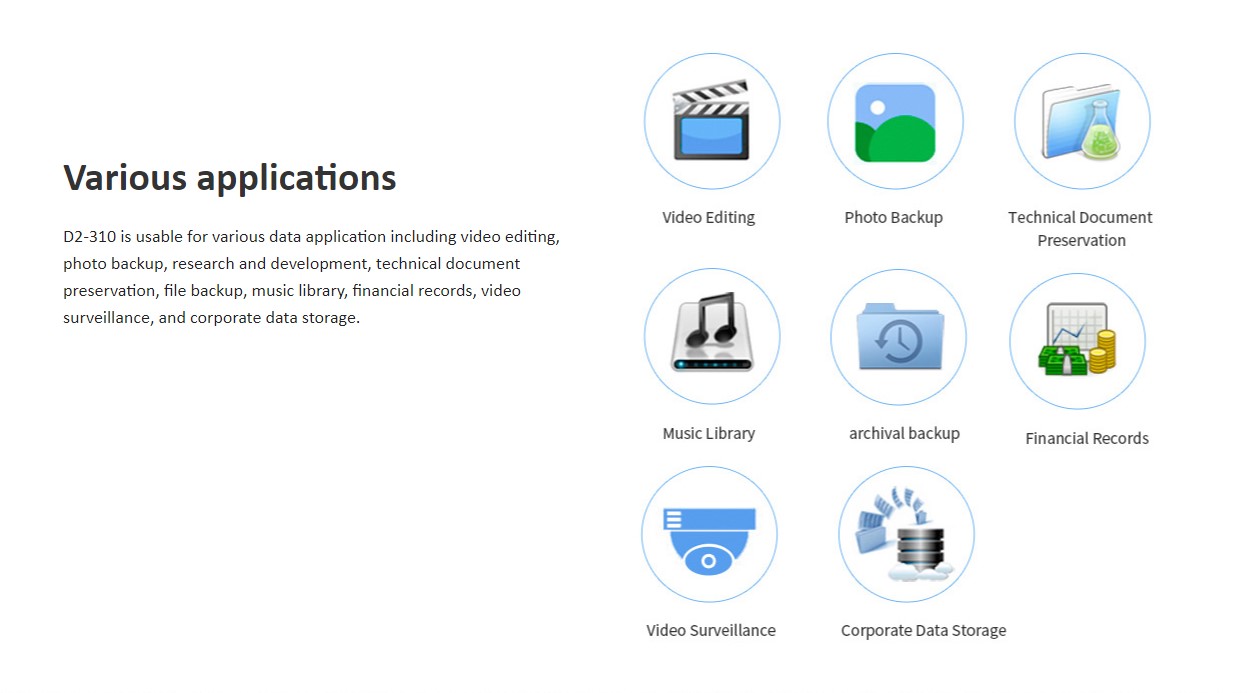Select the "Photo Backup" caption

pos(893,218)
